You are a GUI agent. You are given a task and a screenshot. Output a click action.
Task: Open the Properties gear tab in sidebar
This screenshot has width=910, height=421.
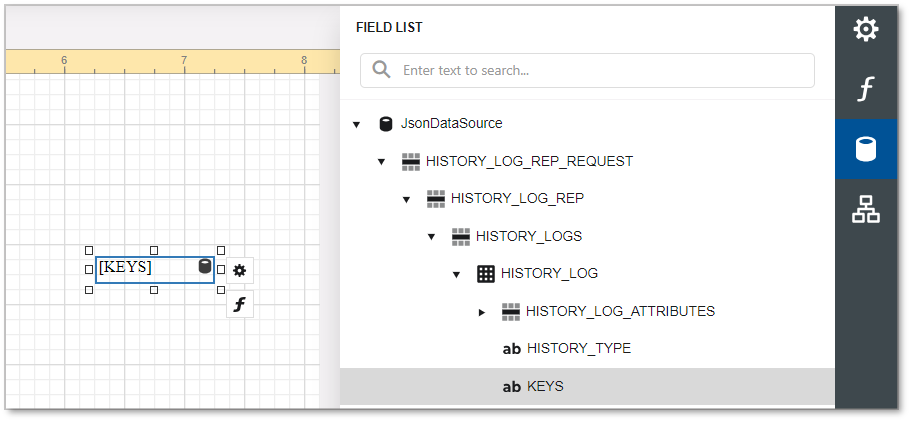coord(865,30)
